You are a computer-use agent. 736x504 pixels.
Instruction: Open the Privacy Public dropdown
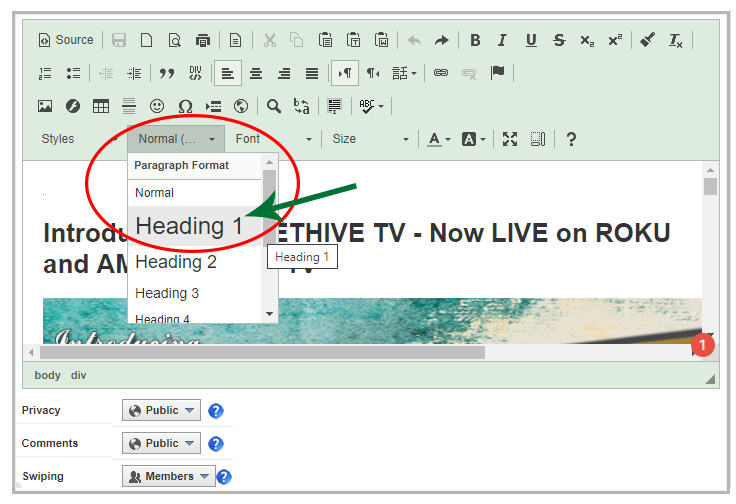(x=161, y=410)
